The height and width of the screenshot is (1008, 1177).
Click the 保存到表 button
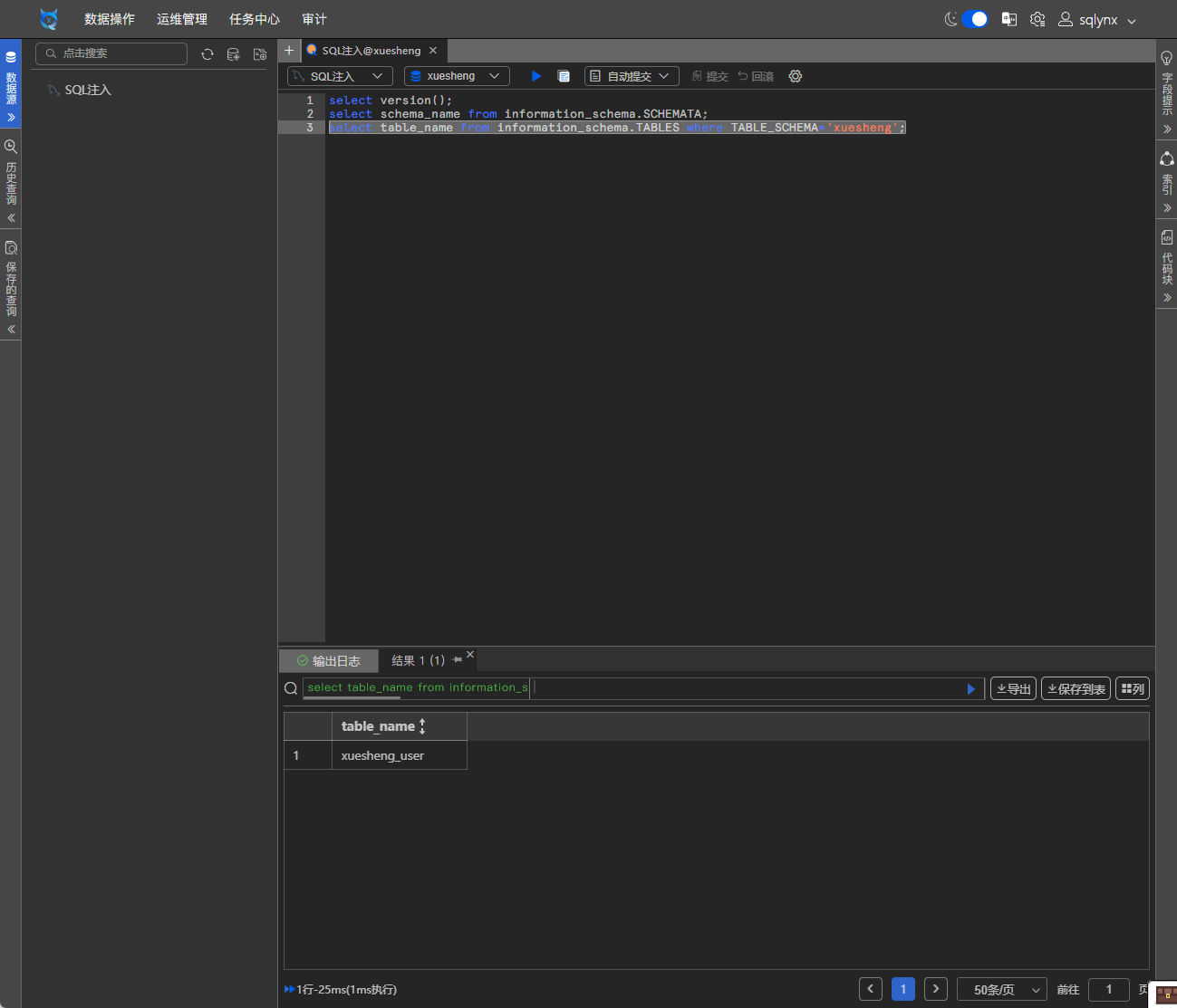tap(1076, 689)
